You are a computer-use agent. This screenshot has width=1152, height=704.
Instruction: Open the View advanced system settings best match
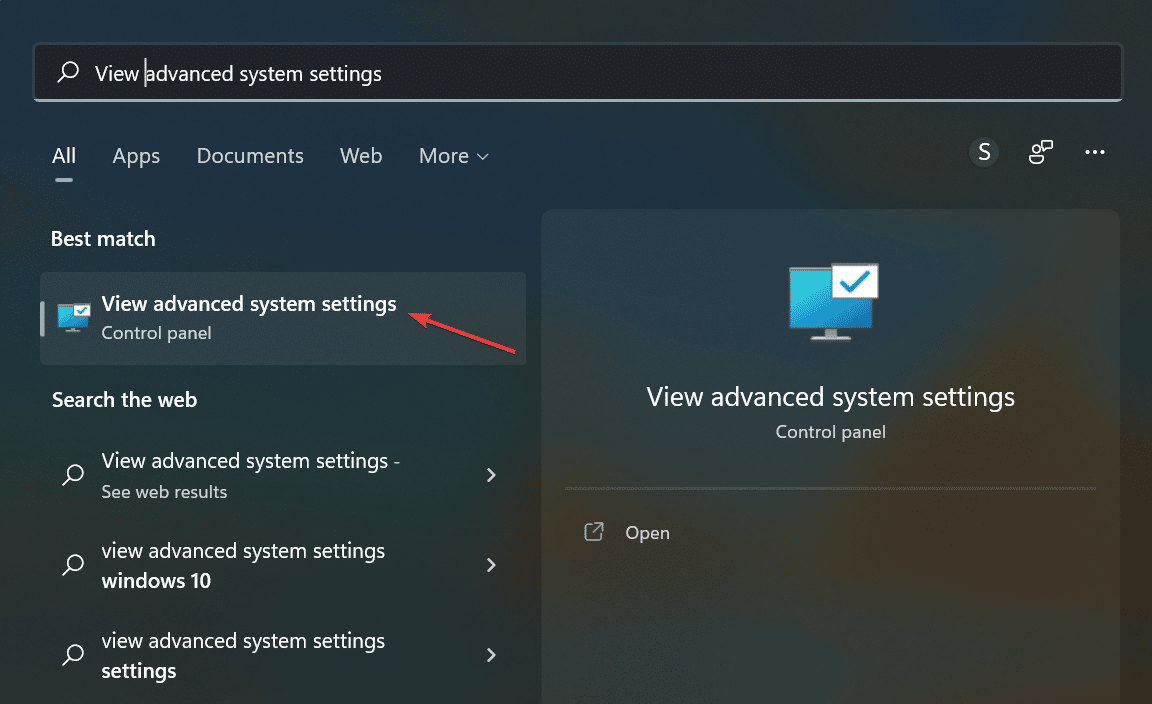[x=283, y=318]
